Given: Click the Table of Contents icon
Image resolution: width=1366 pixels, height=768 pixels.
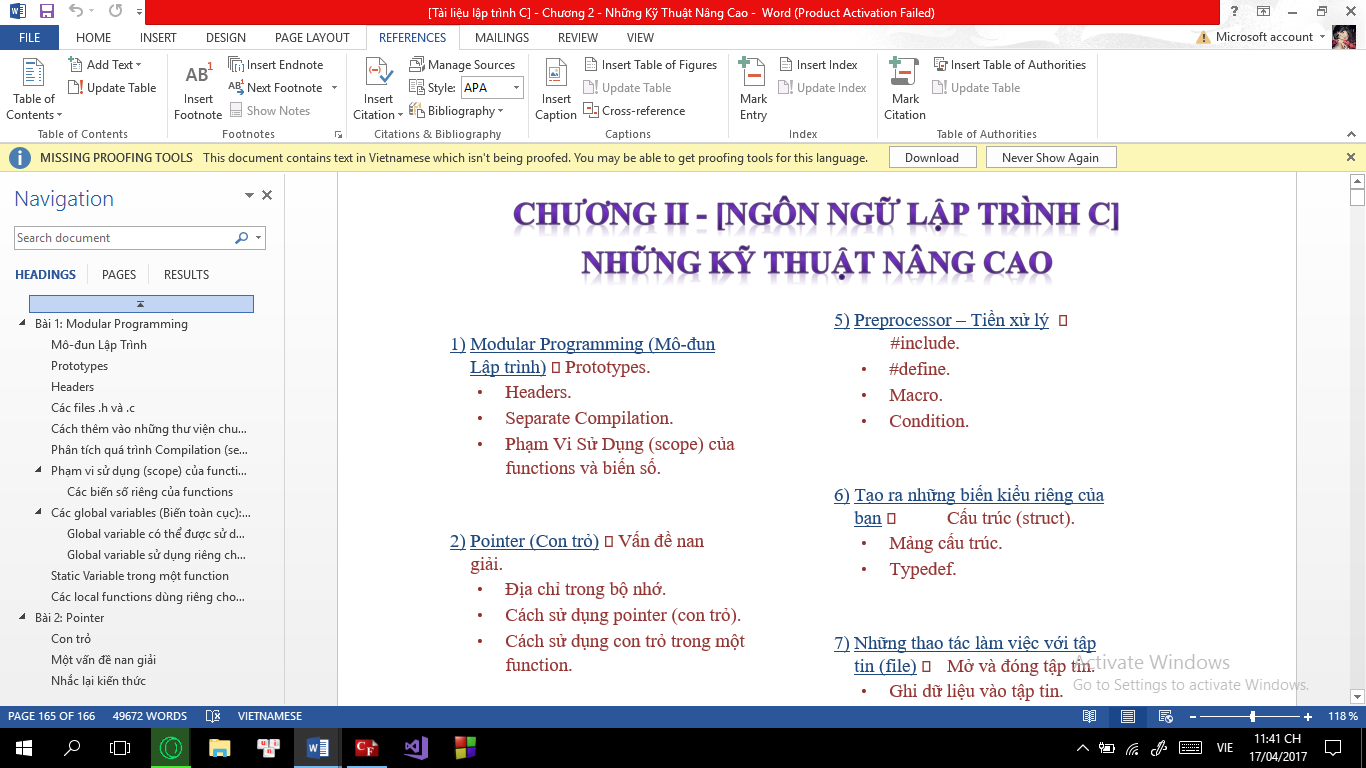Looking at the screenshot, I should pos(34,76).
